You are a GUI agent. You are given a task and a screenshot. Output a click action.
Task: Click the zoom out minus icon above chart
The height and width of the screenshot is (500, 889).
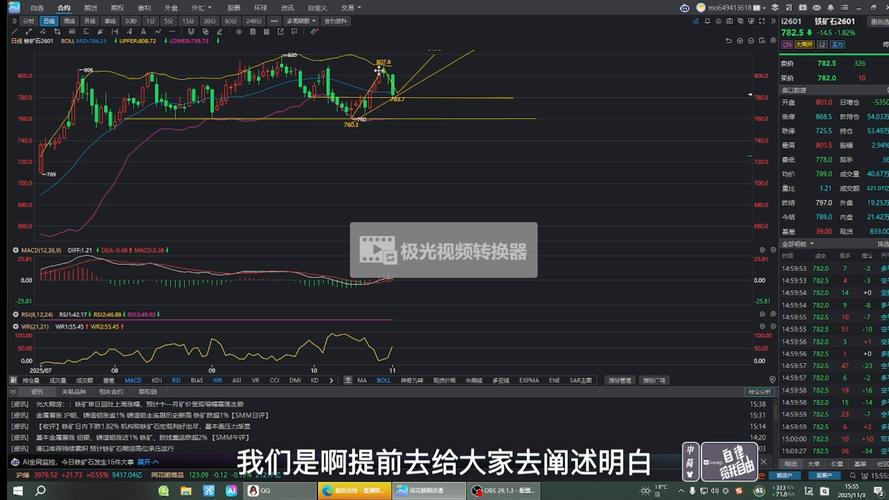[x=751, y=41]
